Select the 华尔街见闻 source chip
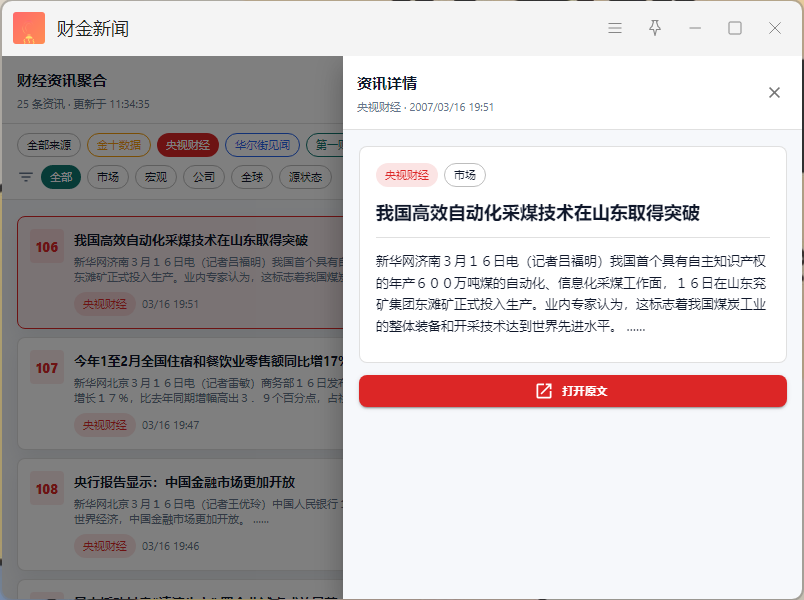 [x=263, y=145]
